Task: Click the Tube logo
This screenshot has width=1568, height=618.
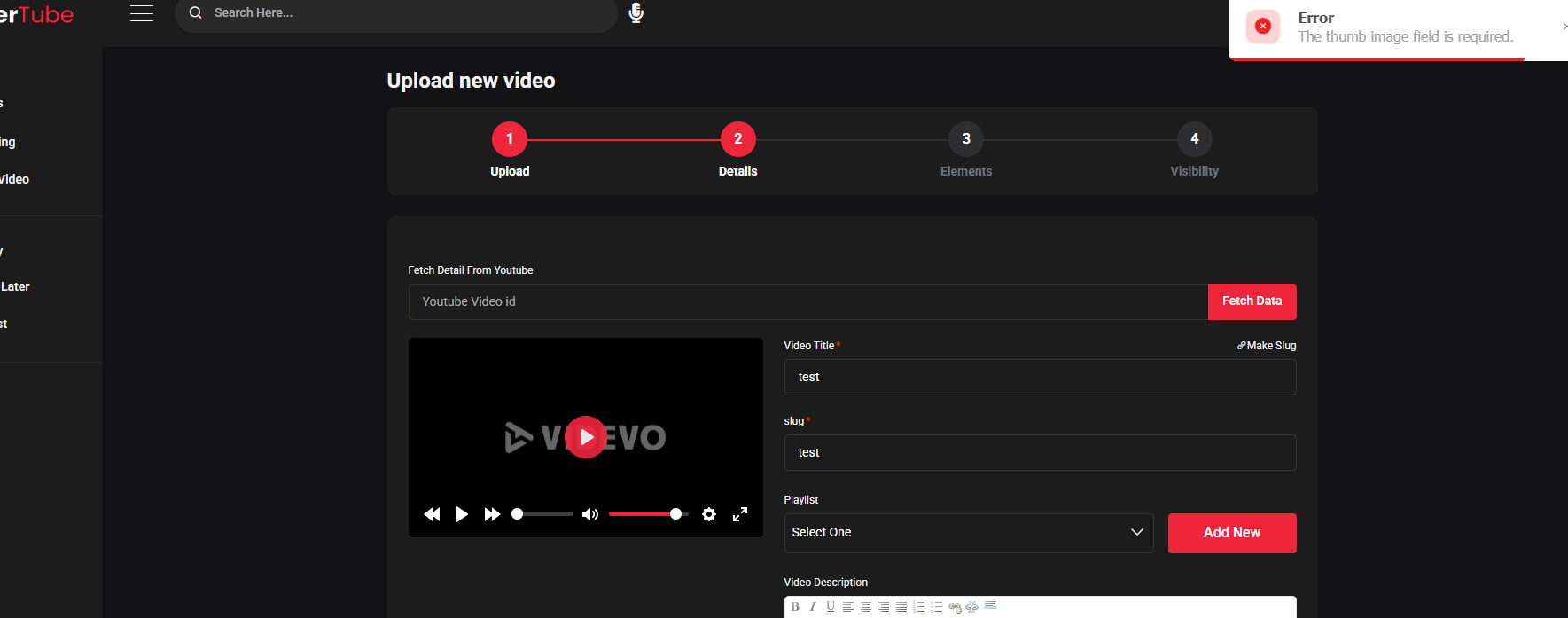Action: click(37, 14)
